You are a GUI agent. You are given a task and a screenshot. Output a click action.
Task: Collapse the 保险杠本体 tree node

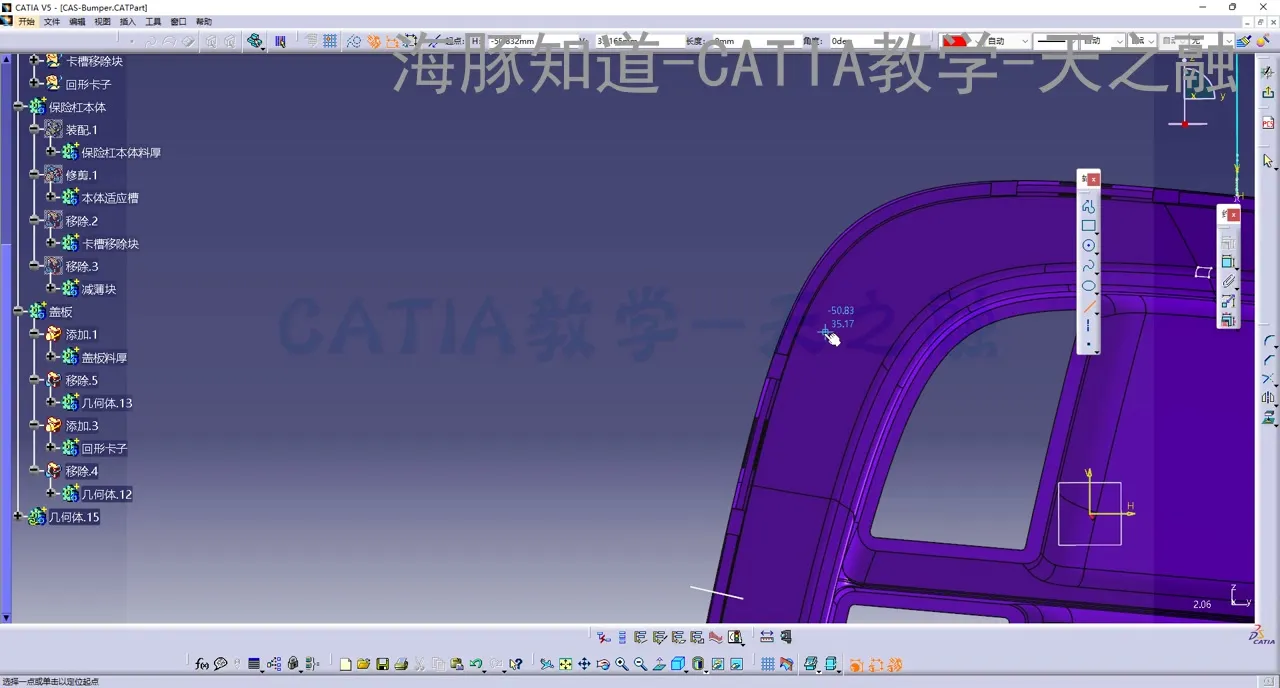click(x=18, y=107)
